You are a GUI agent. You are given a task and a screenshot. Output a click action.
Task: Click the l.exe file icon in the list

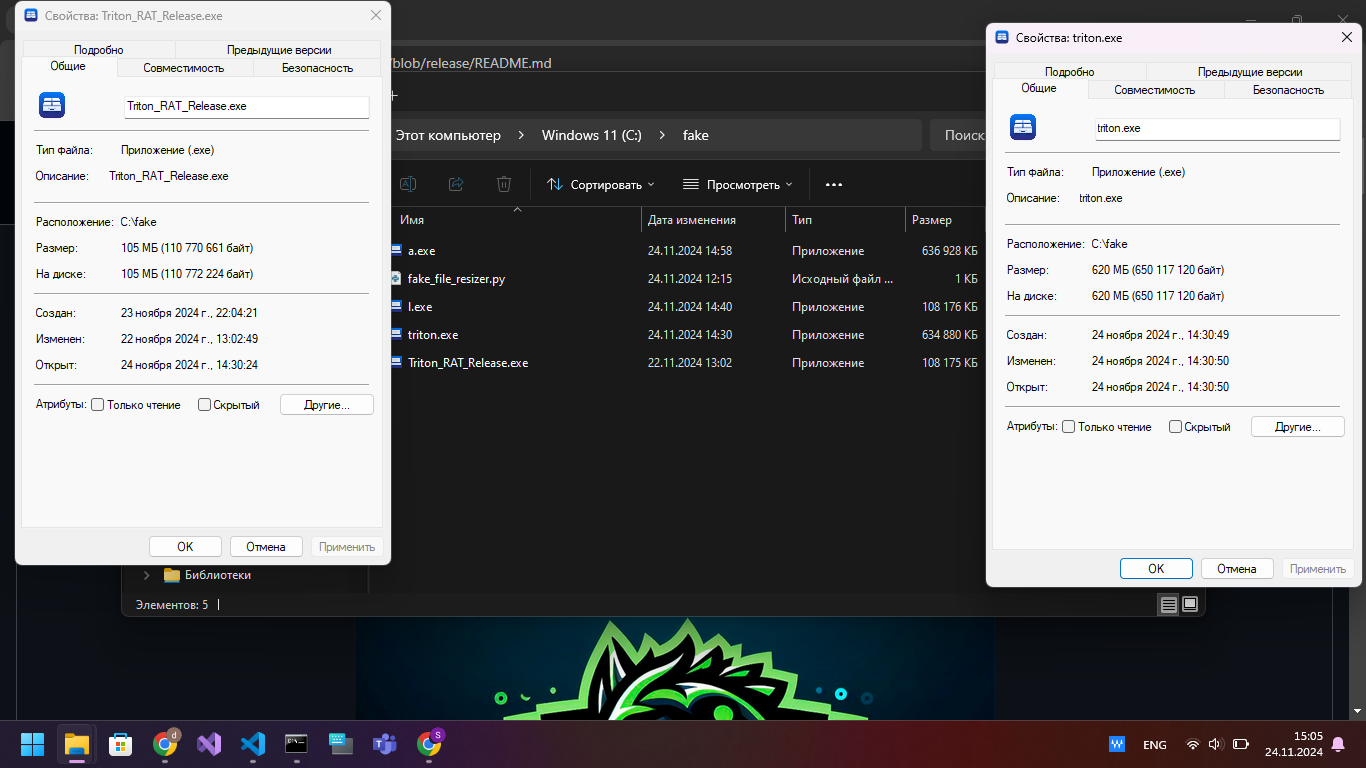(x=397, y=307)
